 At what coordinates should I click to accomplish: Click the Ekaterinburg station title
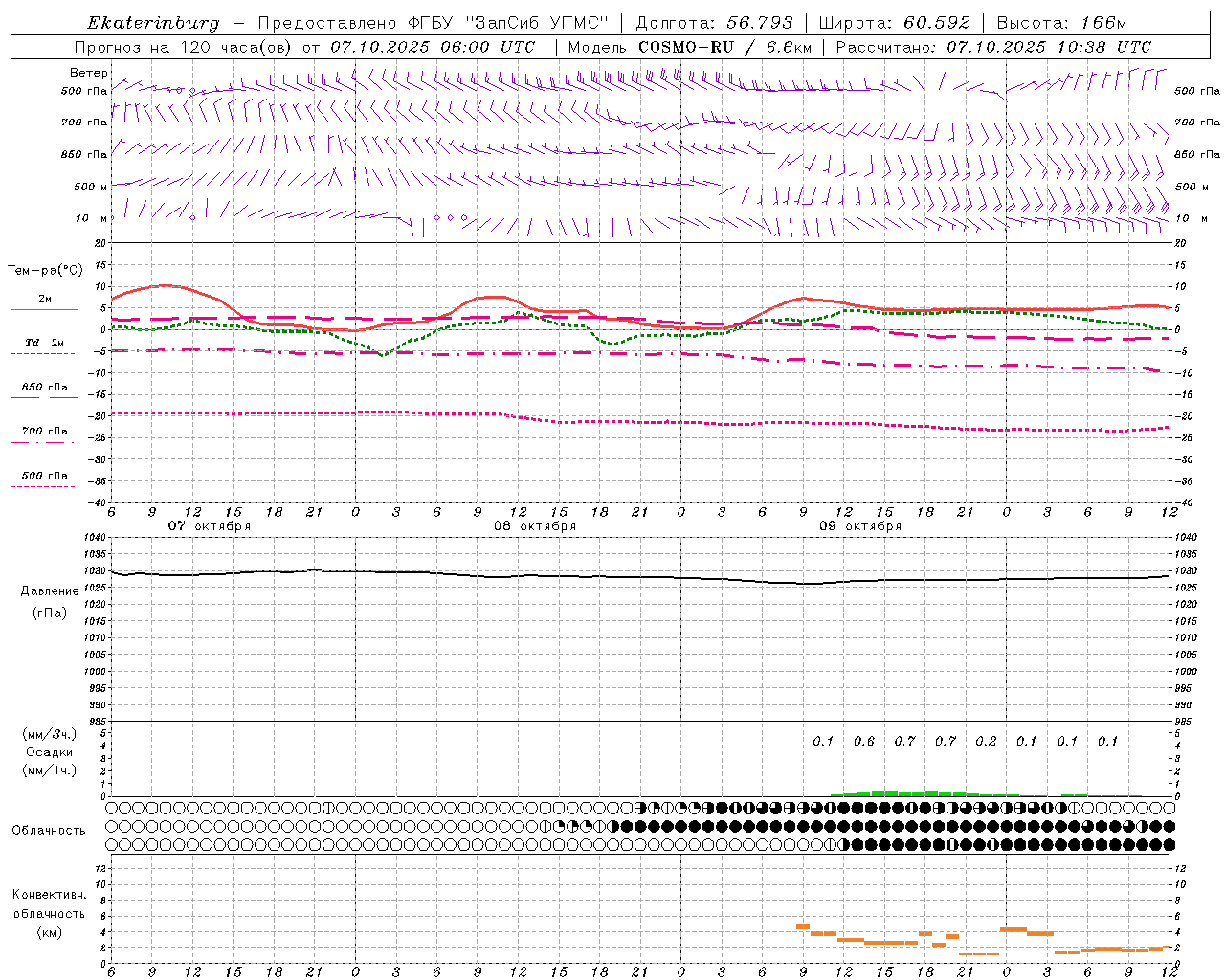(x=153, y=23)
